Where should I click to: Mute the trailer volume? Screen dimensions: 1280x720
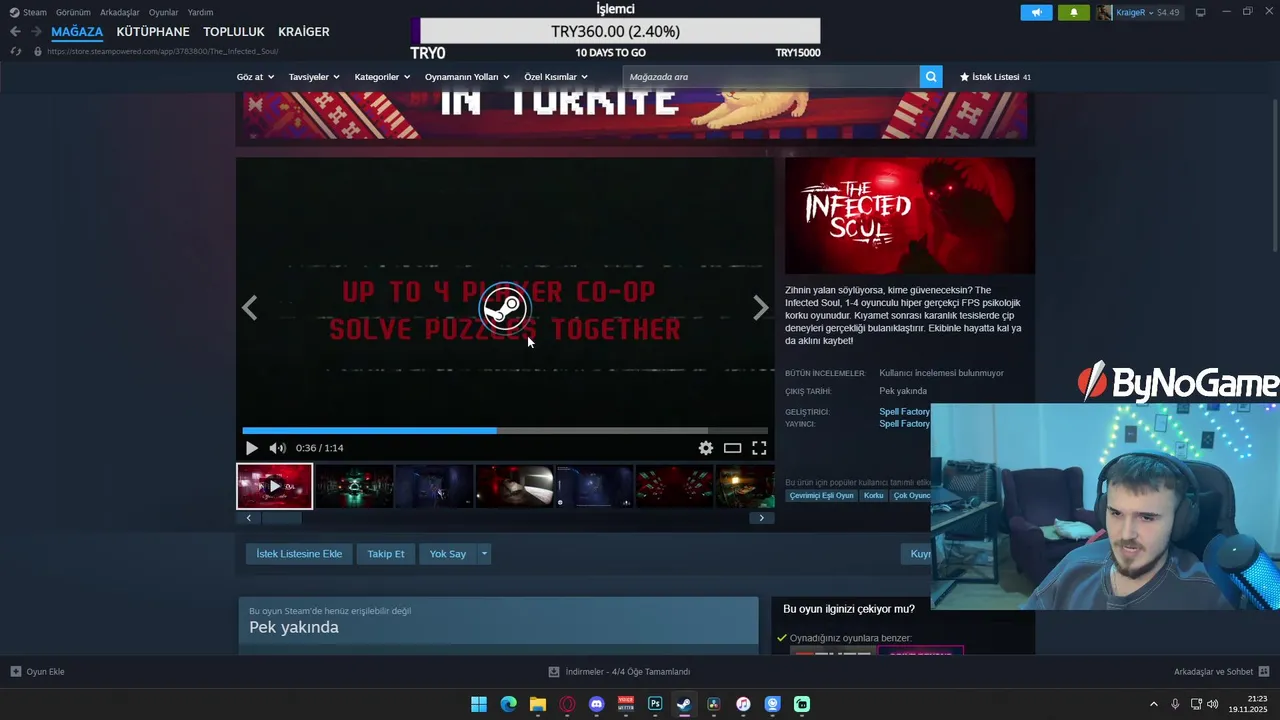pyautogui.click(x=277, y=448)
